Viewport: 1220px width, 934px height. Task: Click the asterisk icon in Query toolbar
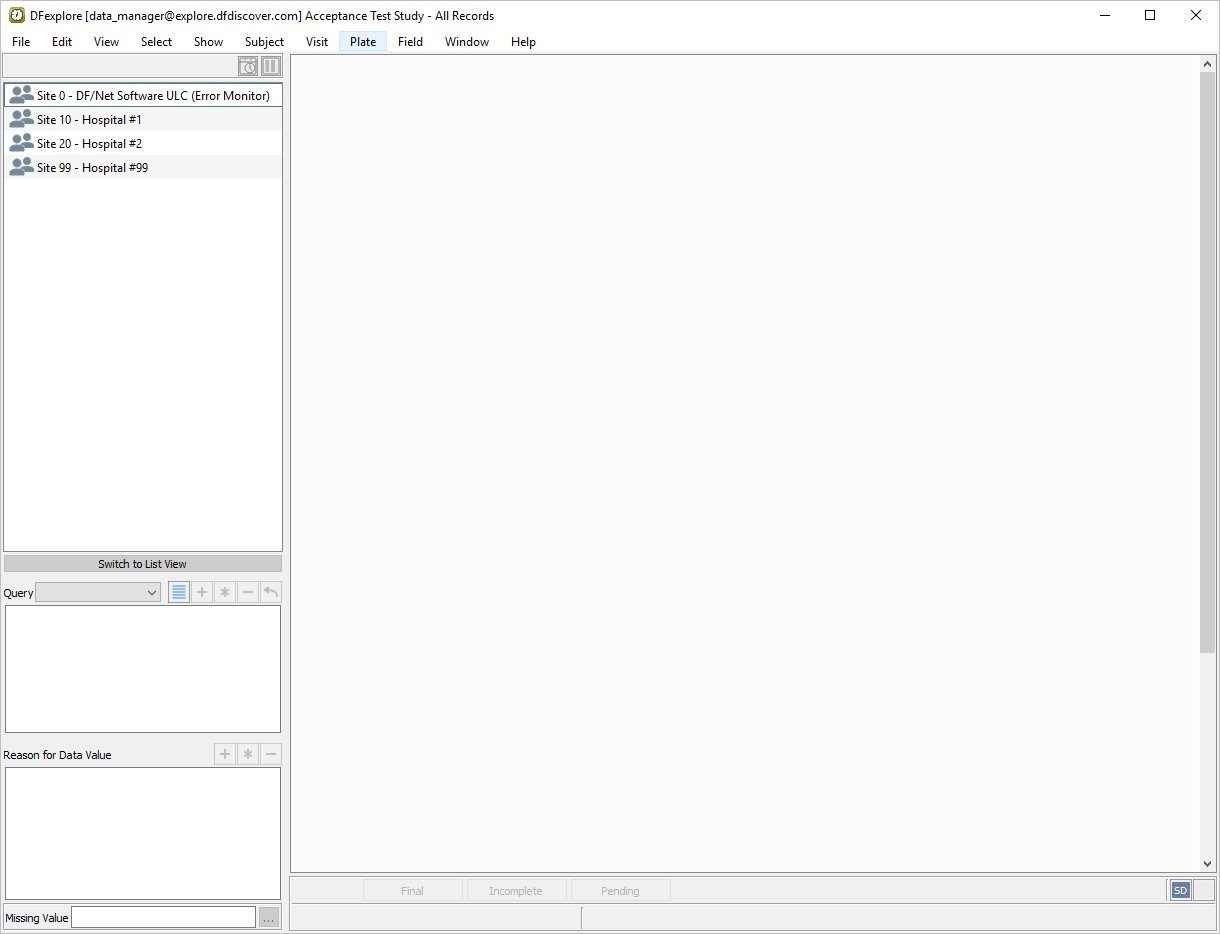225,592
